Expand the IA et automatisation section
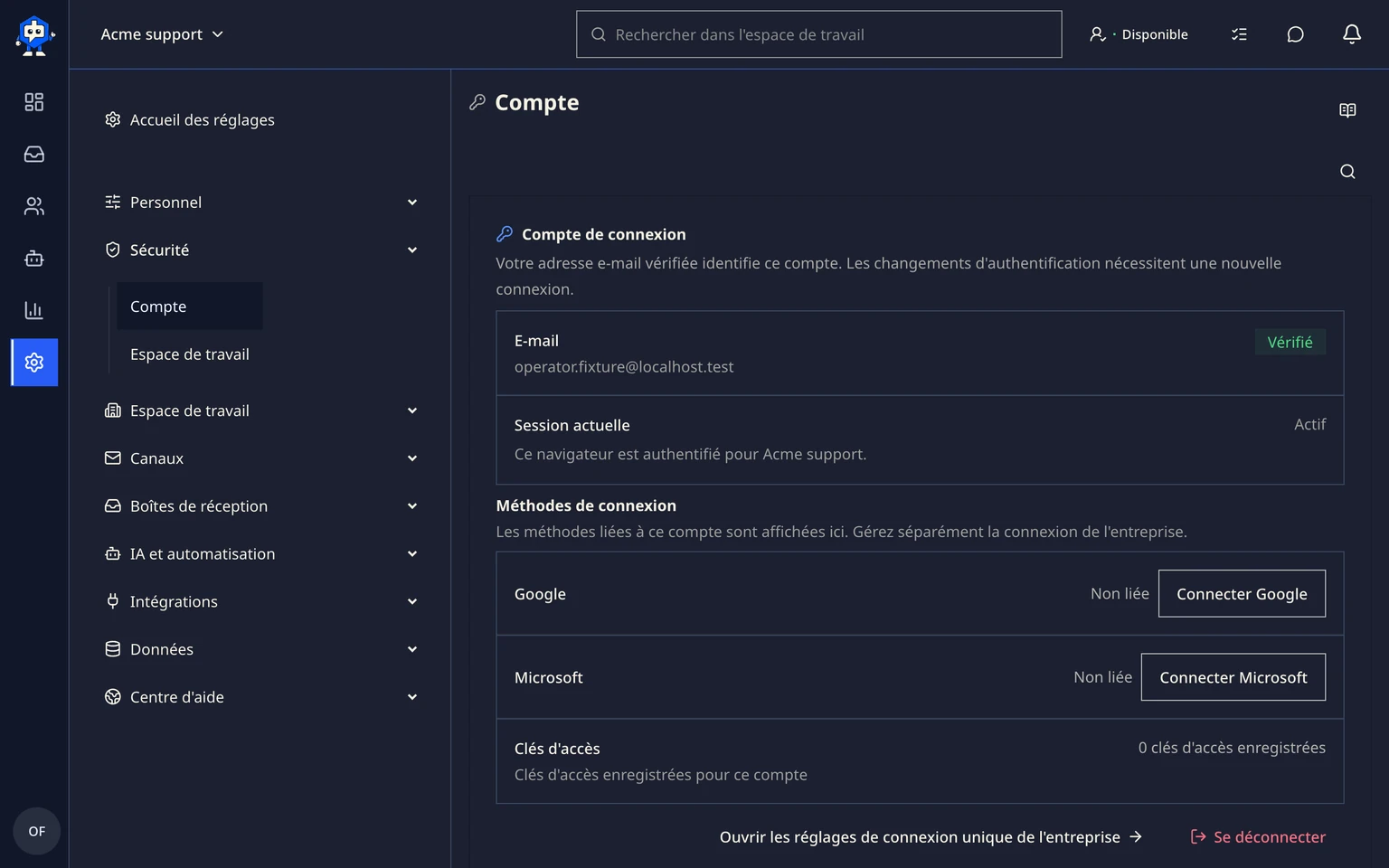The width and height of the screenshot is (1389, 868). (x=261, y=554)
